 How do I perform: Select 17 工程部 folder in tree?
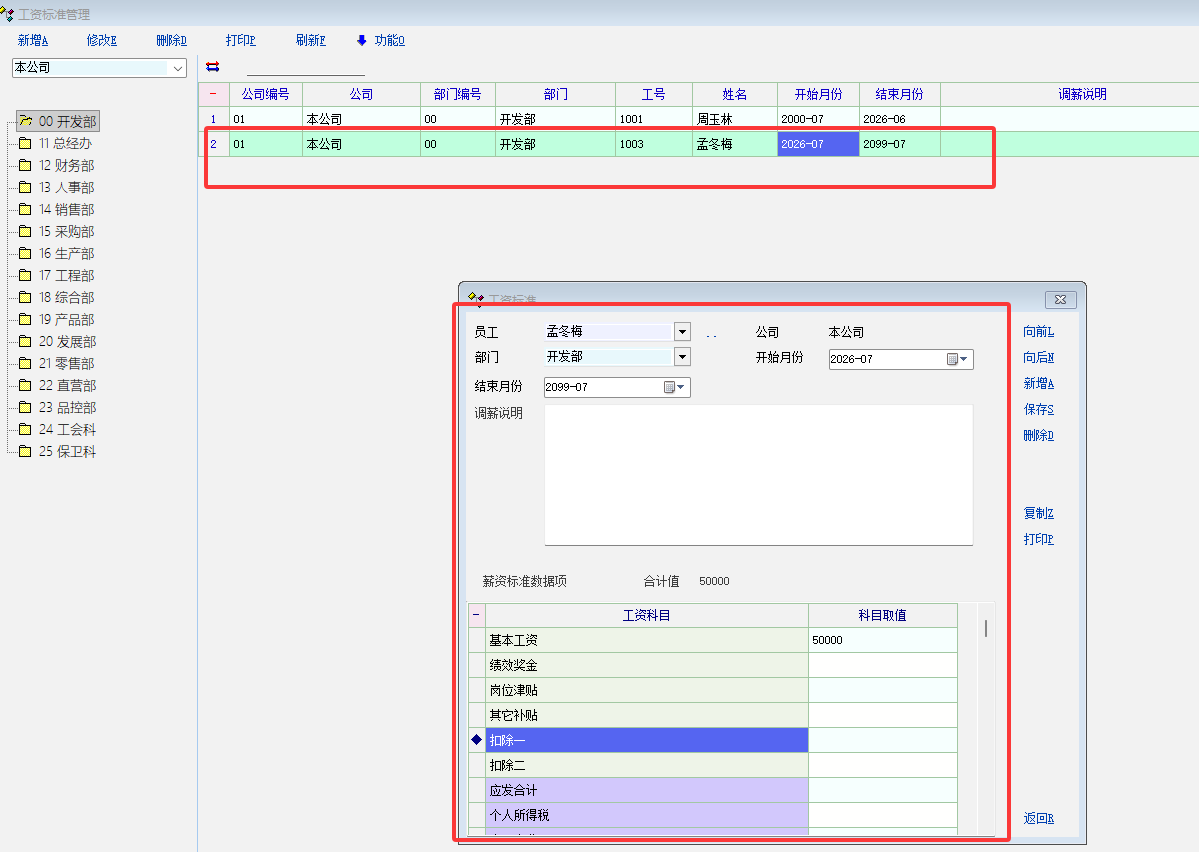click(57, 276)
